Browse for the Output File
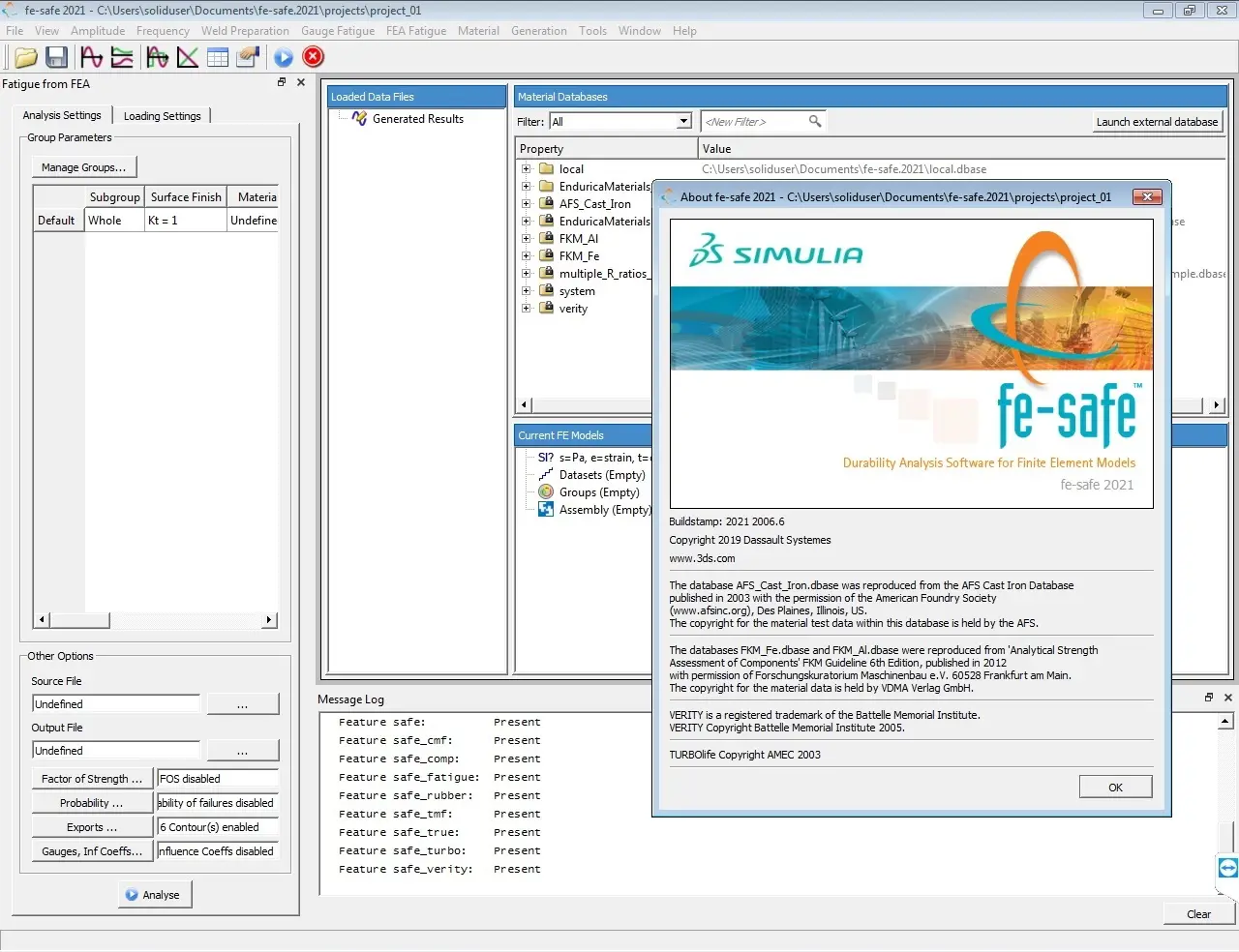This screenshot has width=1239, height=952. [243, 751]
